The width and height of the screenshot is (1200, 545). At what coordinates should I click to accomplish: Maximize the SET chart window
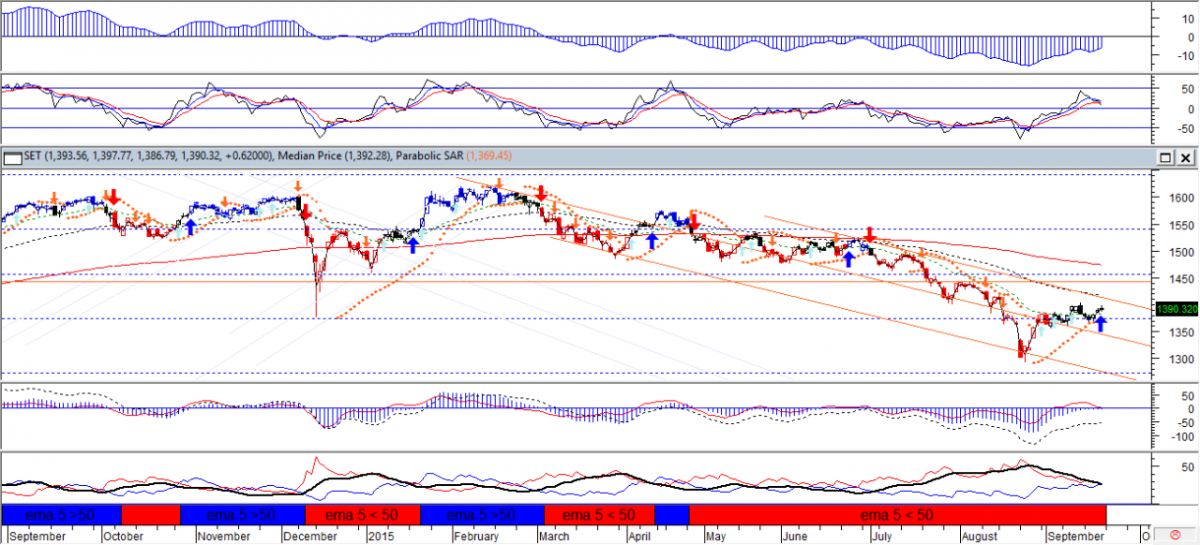tap(1166, 158)
